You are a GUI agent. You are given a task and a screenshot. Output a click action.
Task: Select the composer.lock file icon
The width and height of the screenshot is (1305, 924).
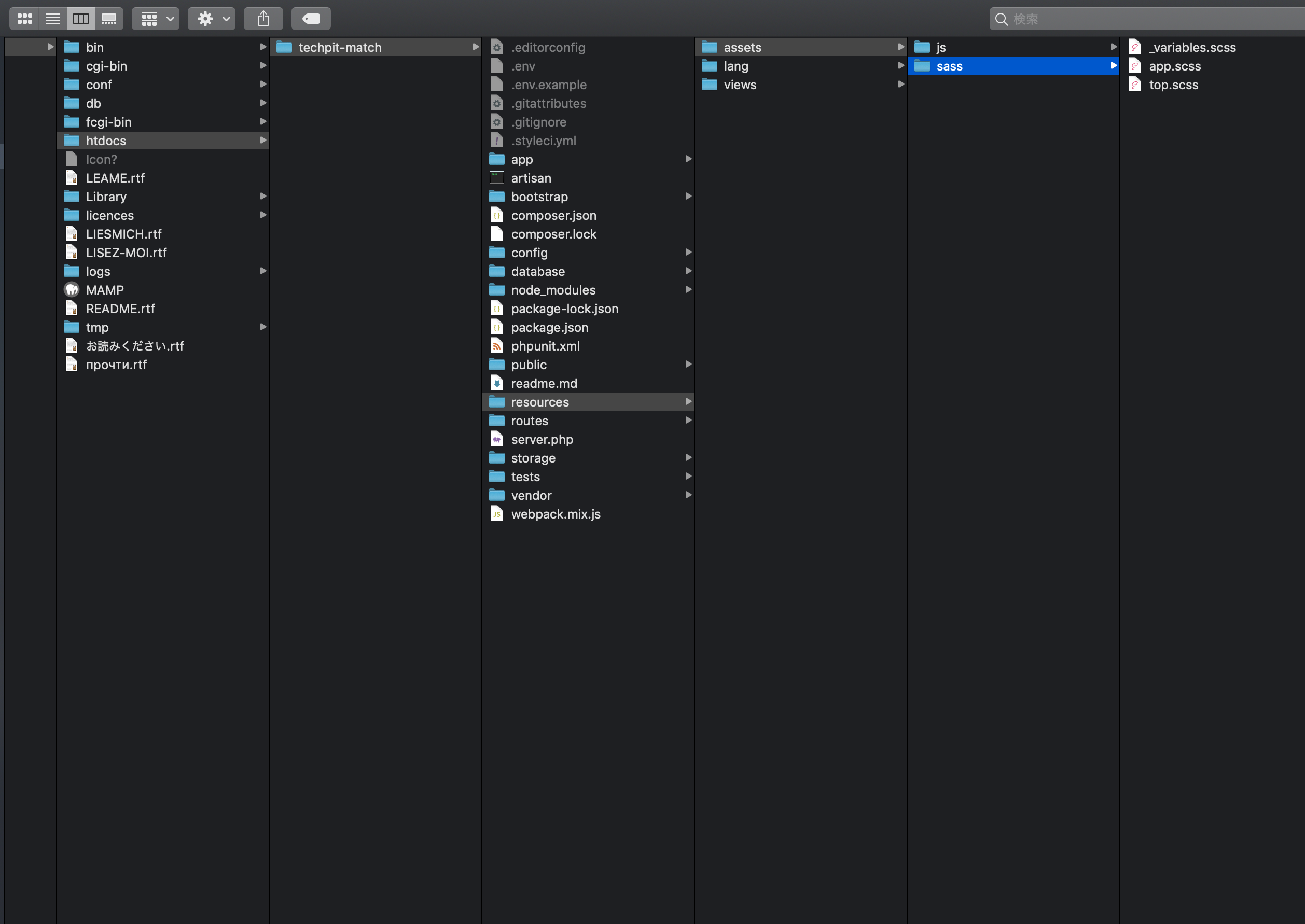coord(497,234)
